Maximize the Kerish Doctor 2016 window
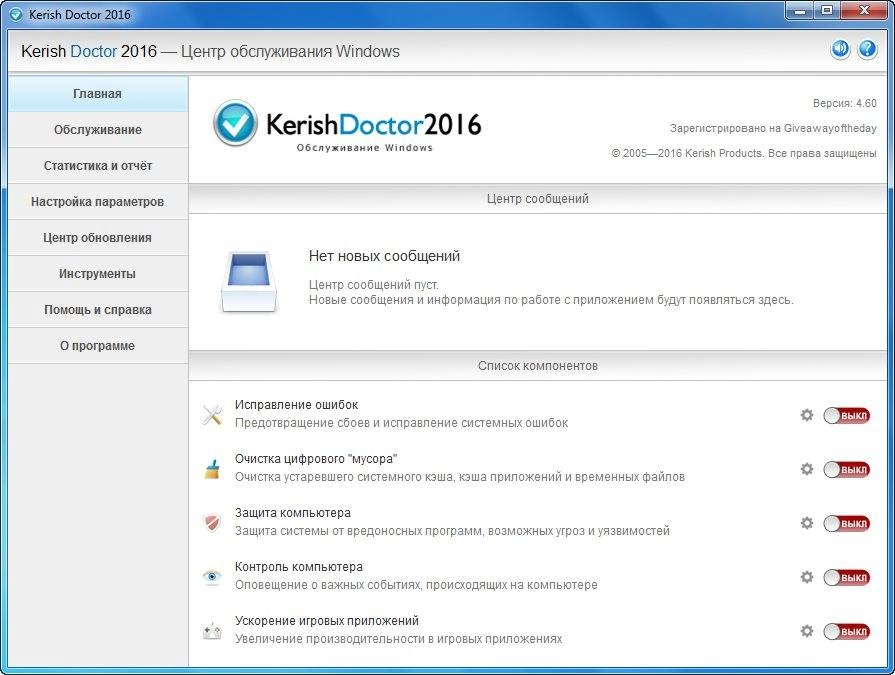895x675 pixels. [x=827, y=10]
